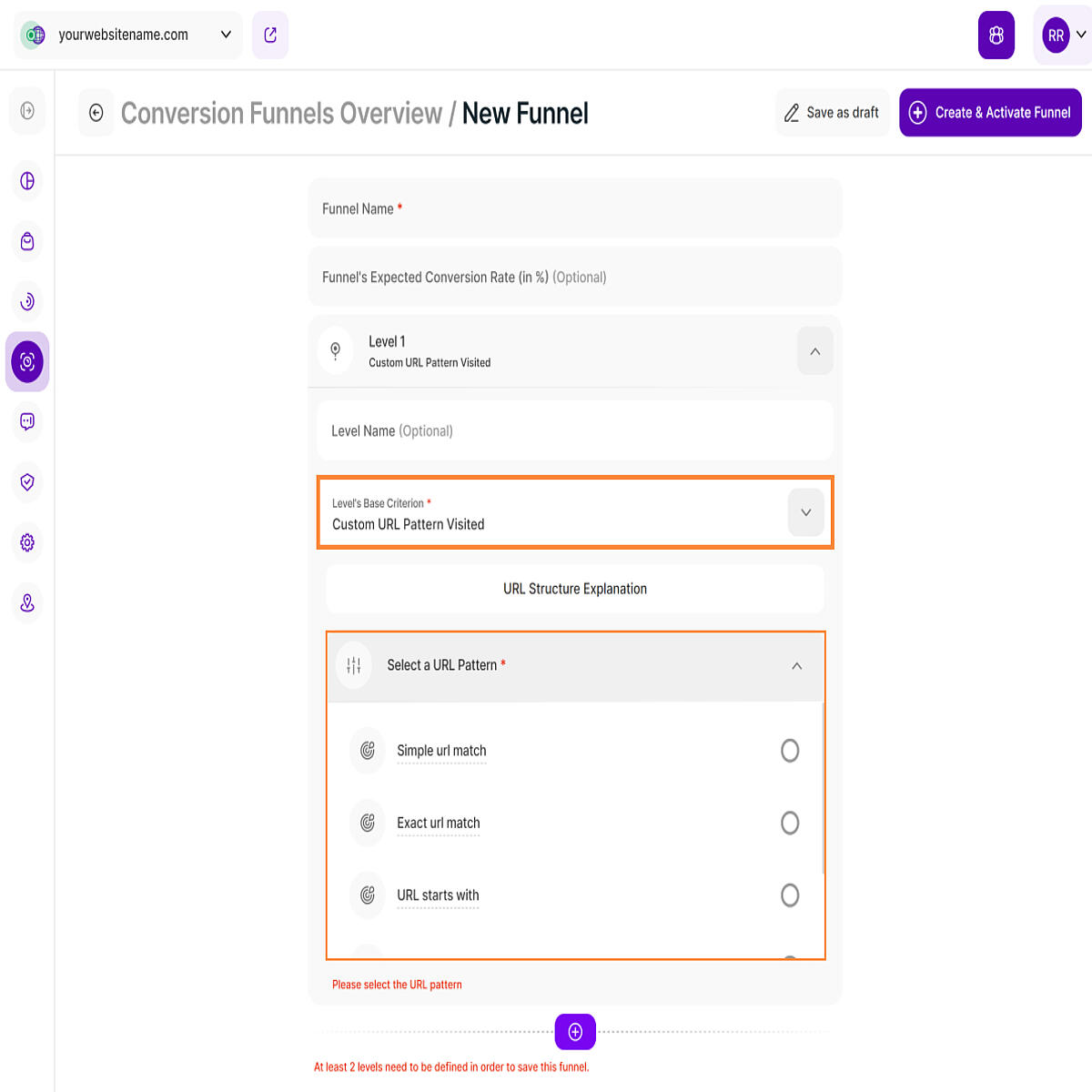Click 'Please select the URL pattern' error text

[x=397, y=985]
